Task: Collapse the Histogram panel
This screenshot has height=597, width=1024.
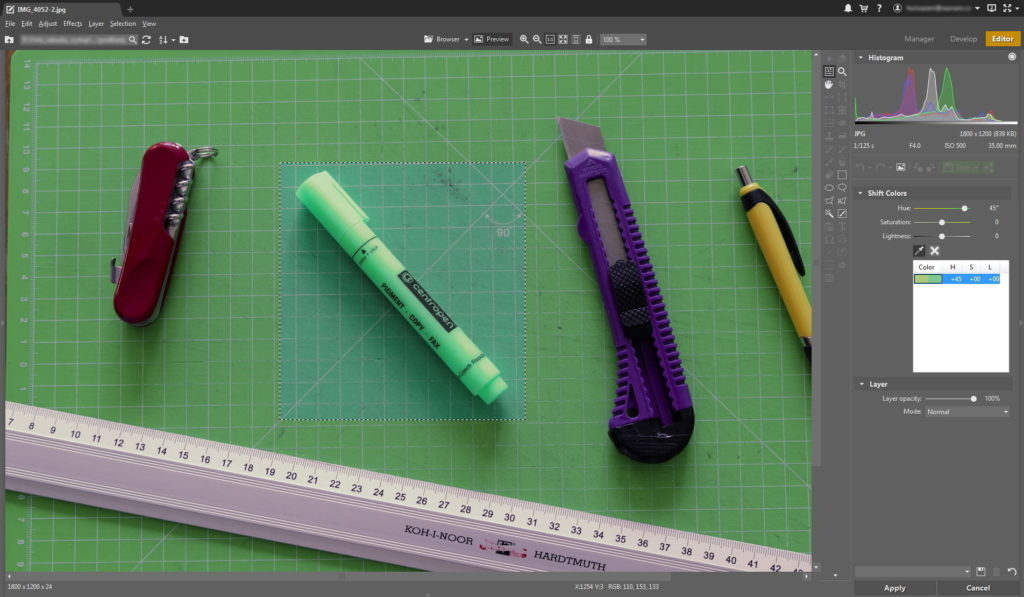Action: coord(861,57)
